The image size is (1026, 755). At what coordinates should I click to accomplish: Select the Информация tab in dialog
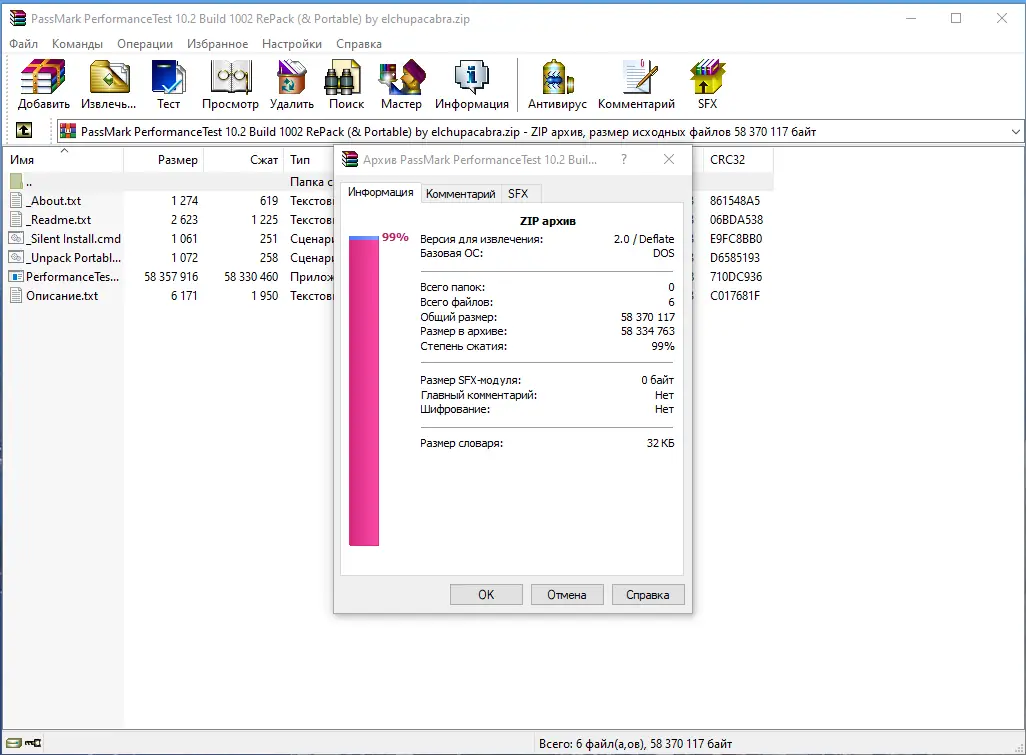(380, 192)
